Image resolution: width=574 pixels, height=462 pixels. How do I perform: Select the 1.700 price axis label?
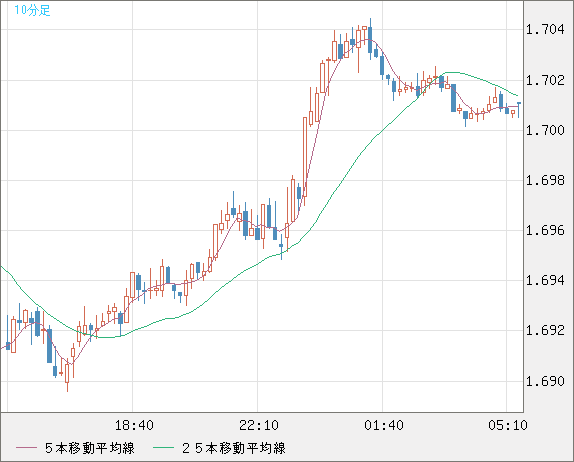click(x=545, y=130)
